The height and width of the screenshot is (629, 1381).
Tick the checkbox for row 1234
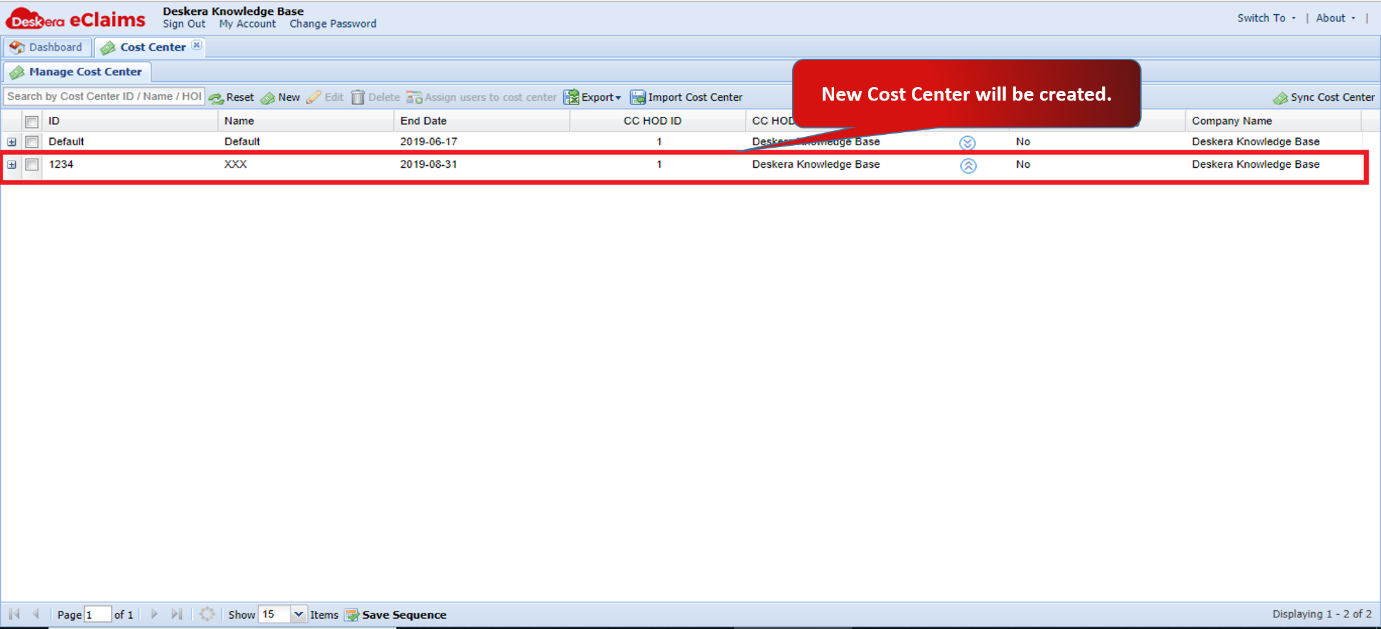[32, 165]
